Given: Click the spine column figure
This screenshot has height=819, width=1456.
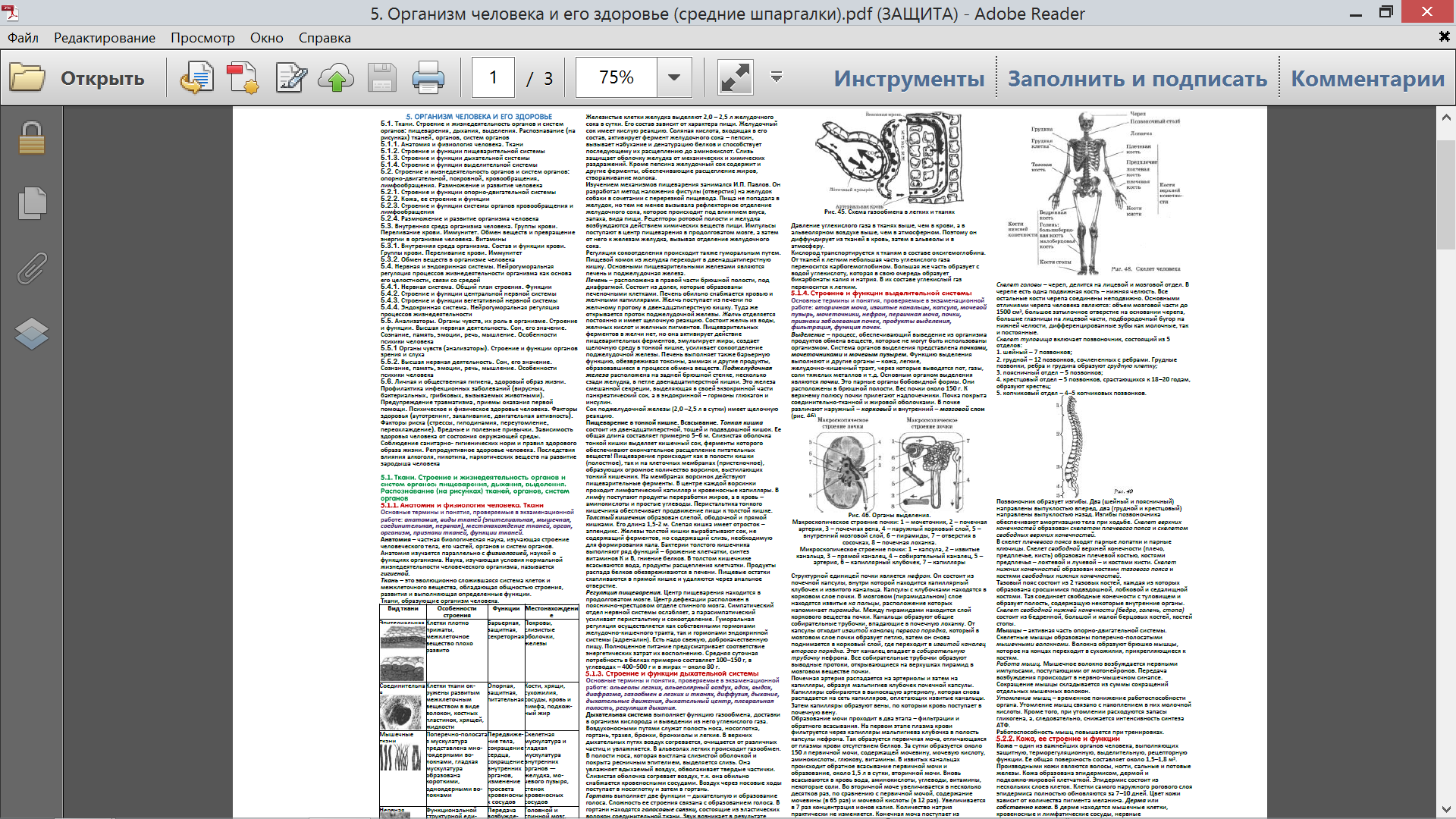Looking at the screenshot, I should 1073,445.
